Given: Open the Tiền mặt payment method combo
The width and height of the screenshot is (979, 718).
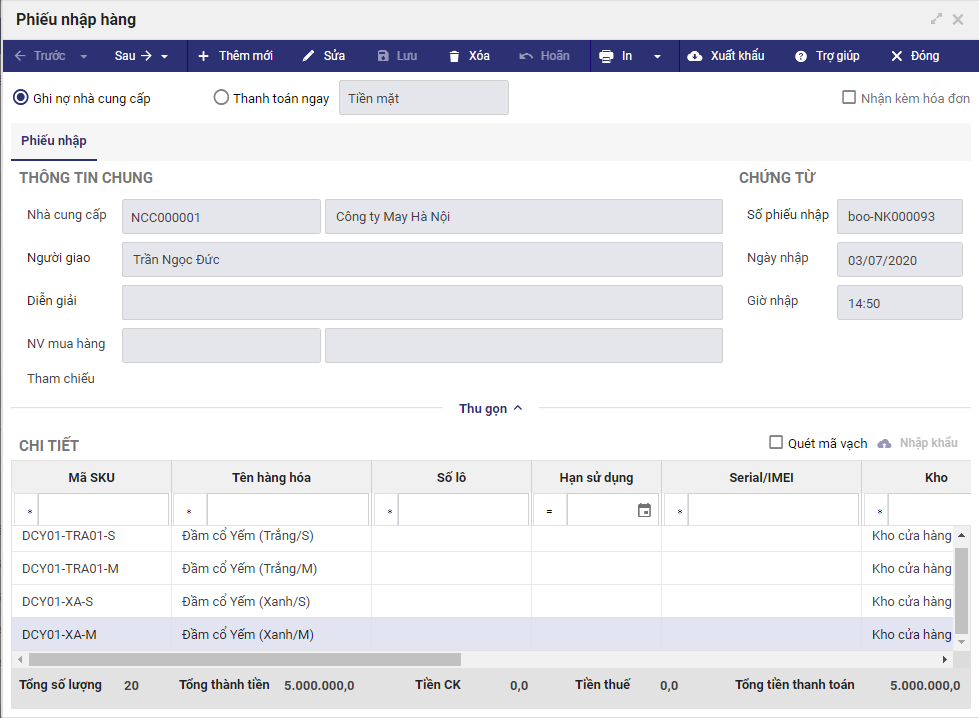Looking at the screenshot, I should (x=424, y=97).
